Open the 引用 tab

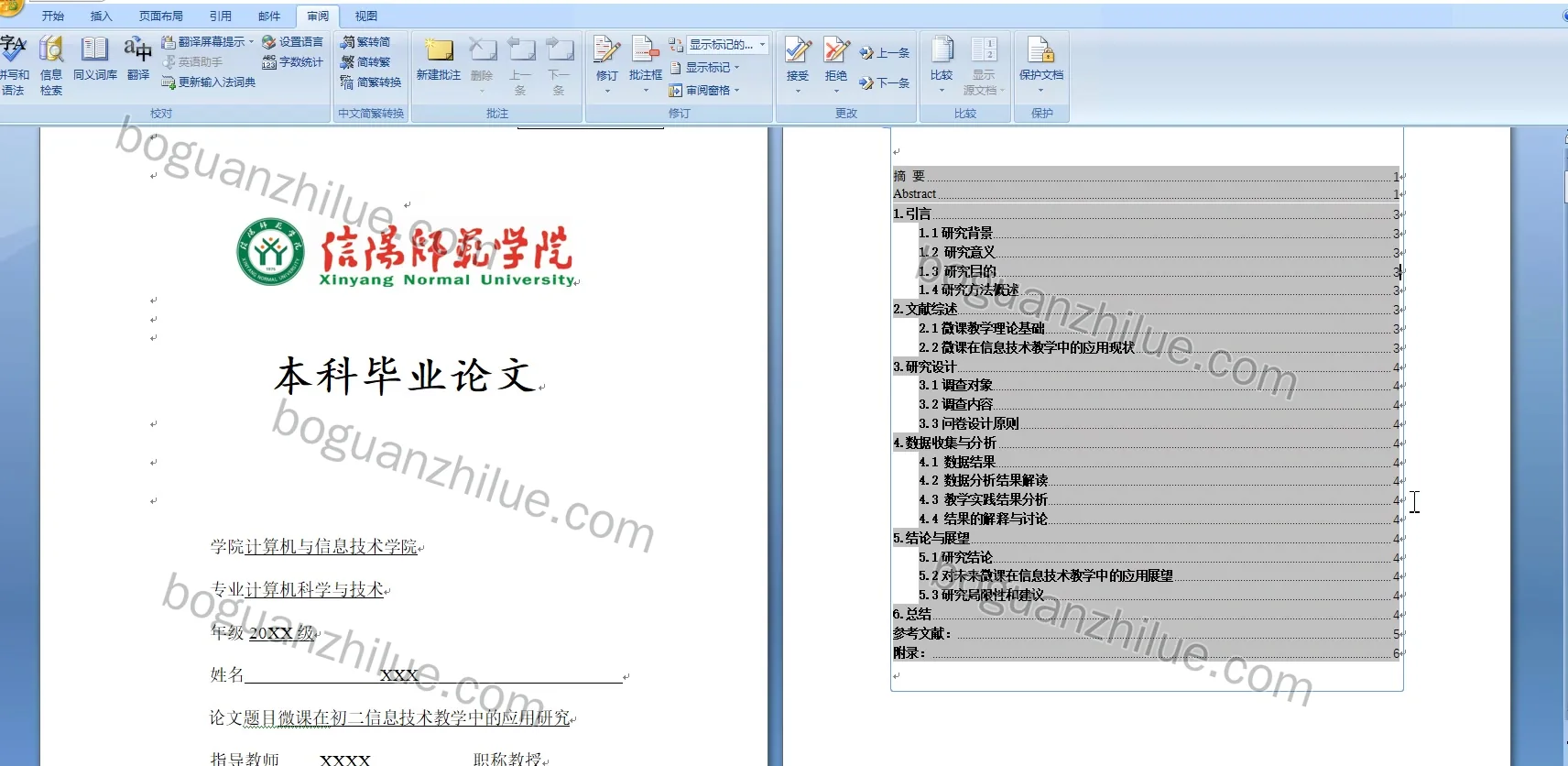221,16
